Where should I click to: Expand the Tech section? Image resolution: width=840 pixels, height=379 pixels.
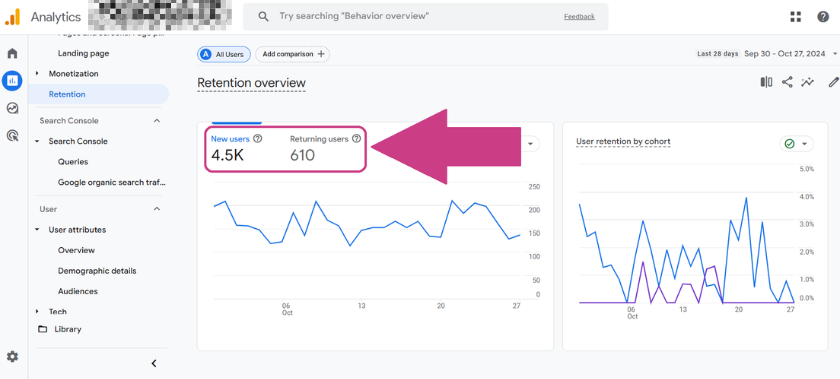(37, 311)
